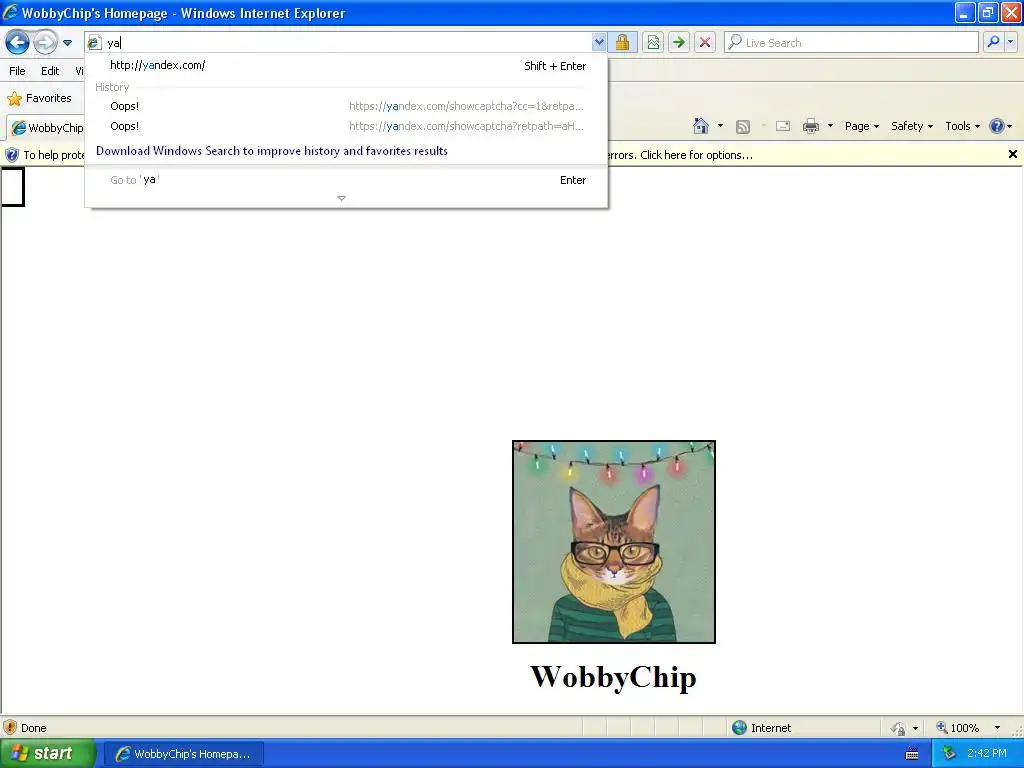This screenshot has width=1024, height=768.
Task: Click WobbyChip's Homepage taskbar button
Action: pos(184,754)
